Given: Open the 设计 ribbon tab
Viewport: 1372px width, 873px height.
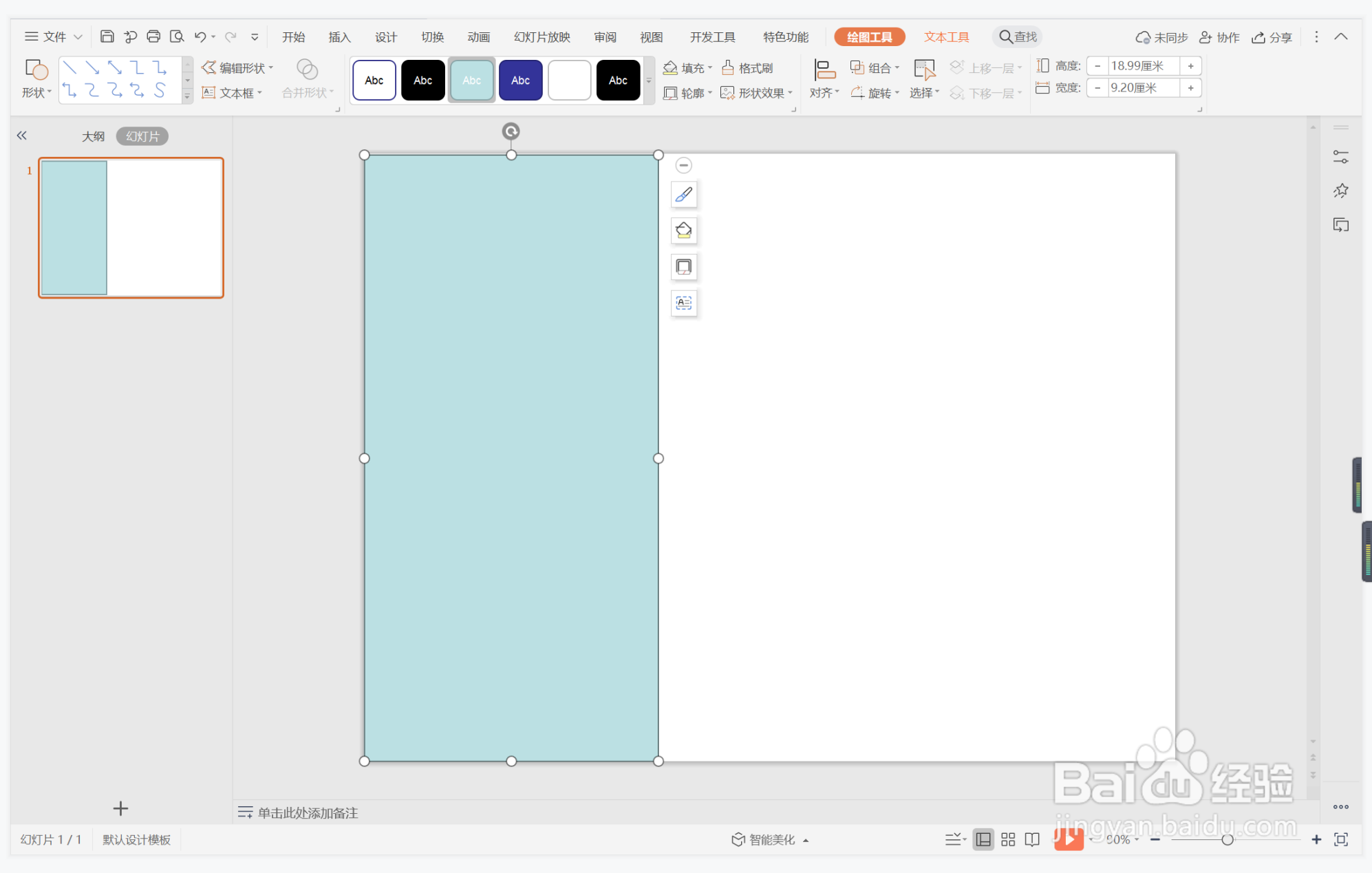Looking at the screenshot, I should (385, 36).
